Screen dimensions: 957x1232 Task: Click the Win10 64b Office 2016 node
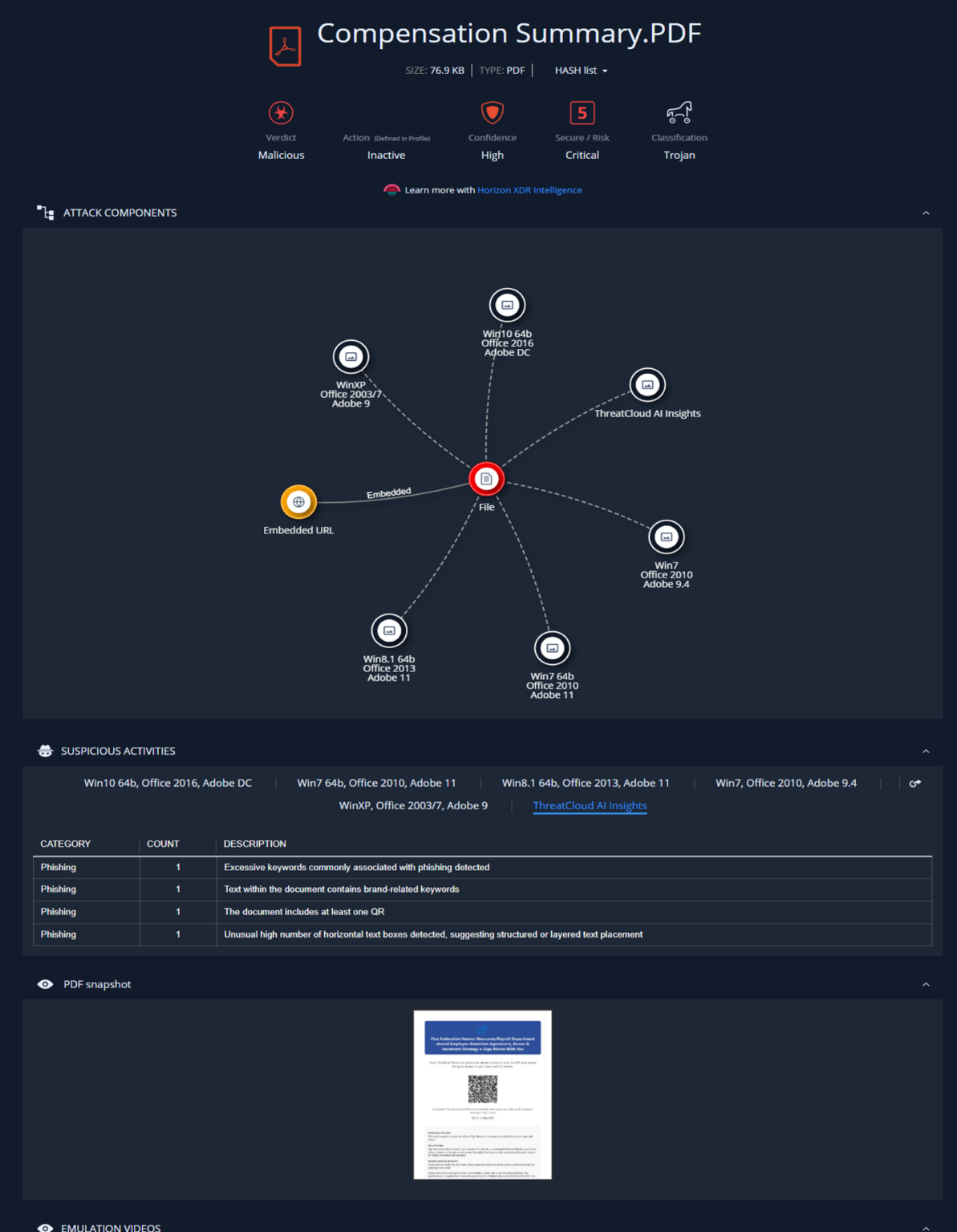click(x=507, y=305)
